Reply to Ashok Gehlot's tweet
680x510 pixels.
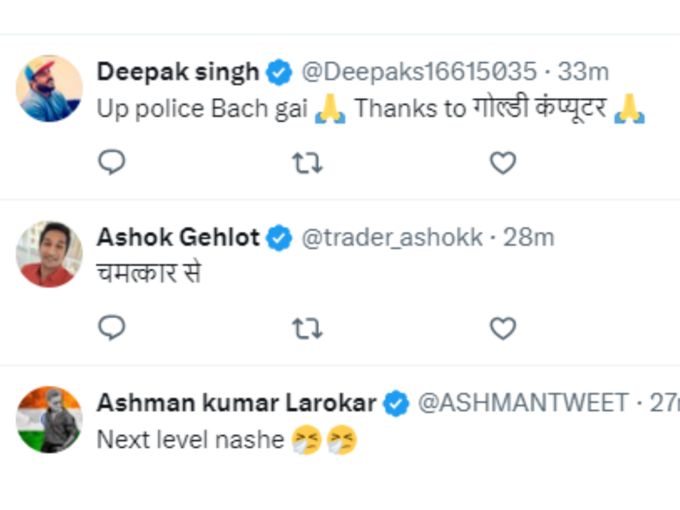pyautogui.click(x=112, y=327)
